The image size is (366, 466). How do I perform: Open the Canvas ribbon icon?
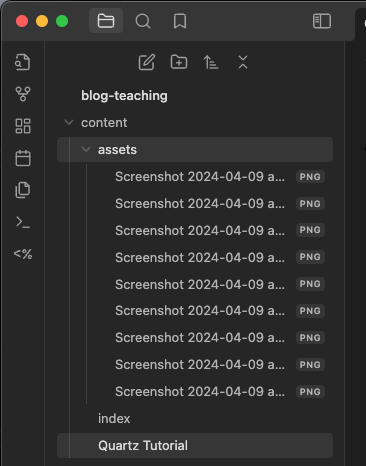coord(23,126)
